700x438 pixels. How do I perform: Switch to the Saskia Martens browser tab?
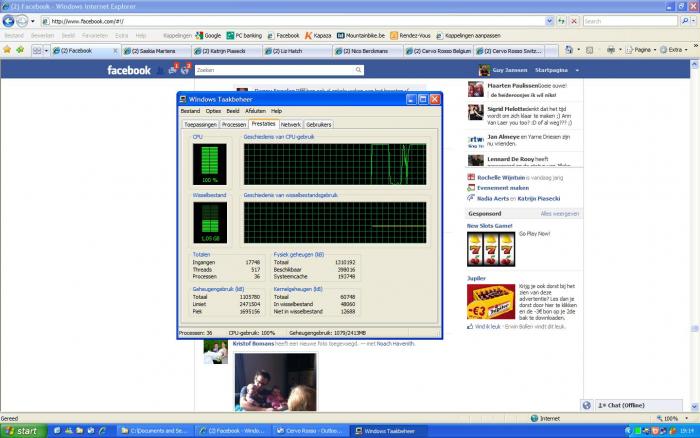pos(156,51)
